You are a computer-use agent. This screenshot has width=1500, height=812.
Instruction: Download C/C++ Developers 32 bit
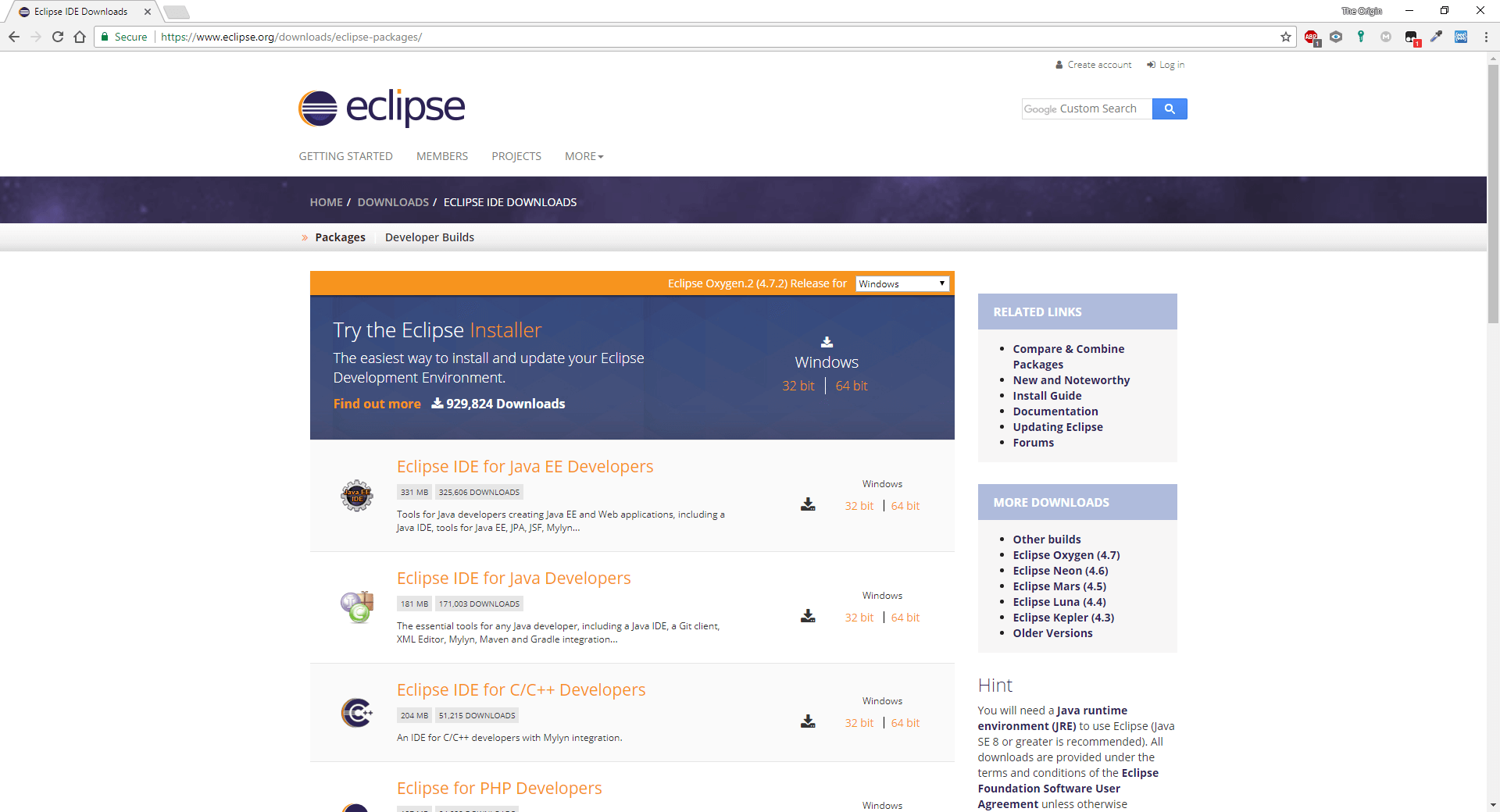click(859, 723)
